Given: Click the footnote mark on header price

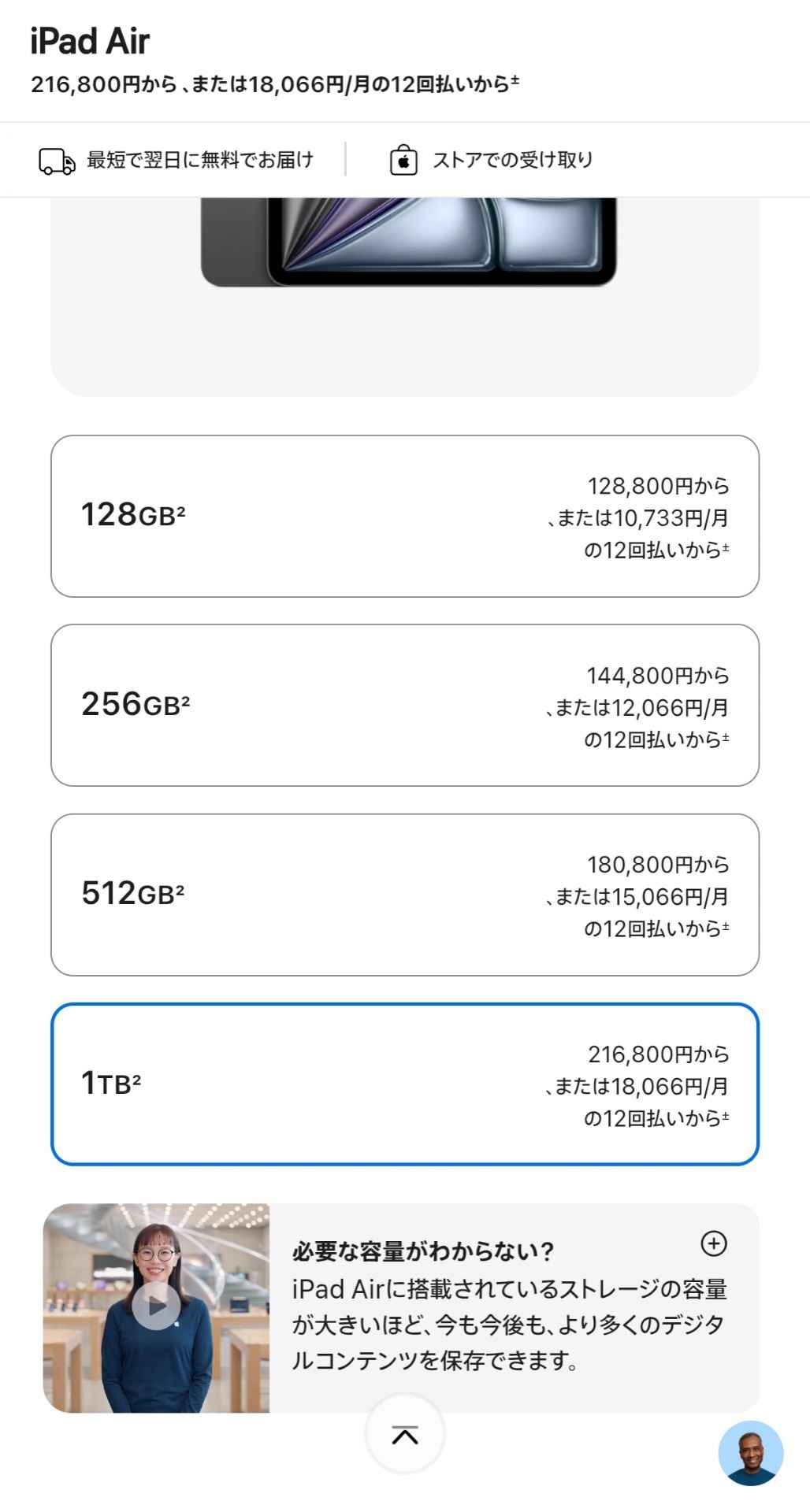Looking at the screenshot, I should point(515,80).
